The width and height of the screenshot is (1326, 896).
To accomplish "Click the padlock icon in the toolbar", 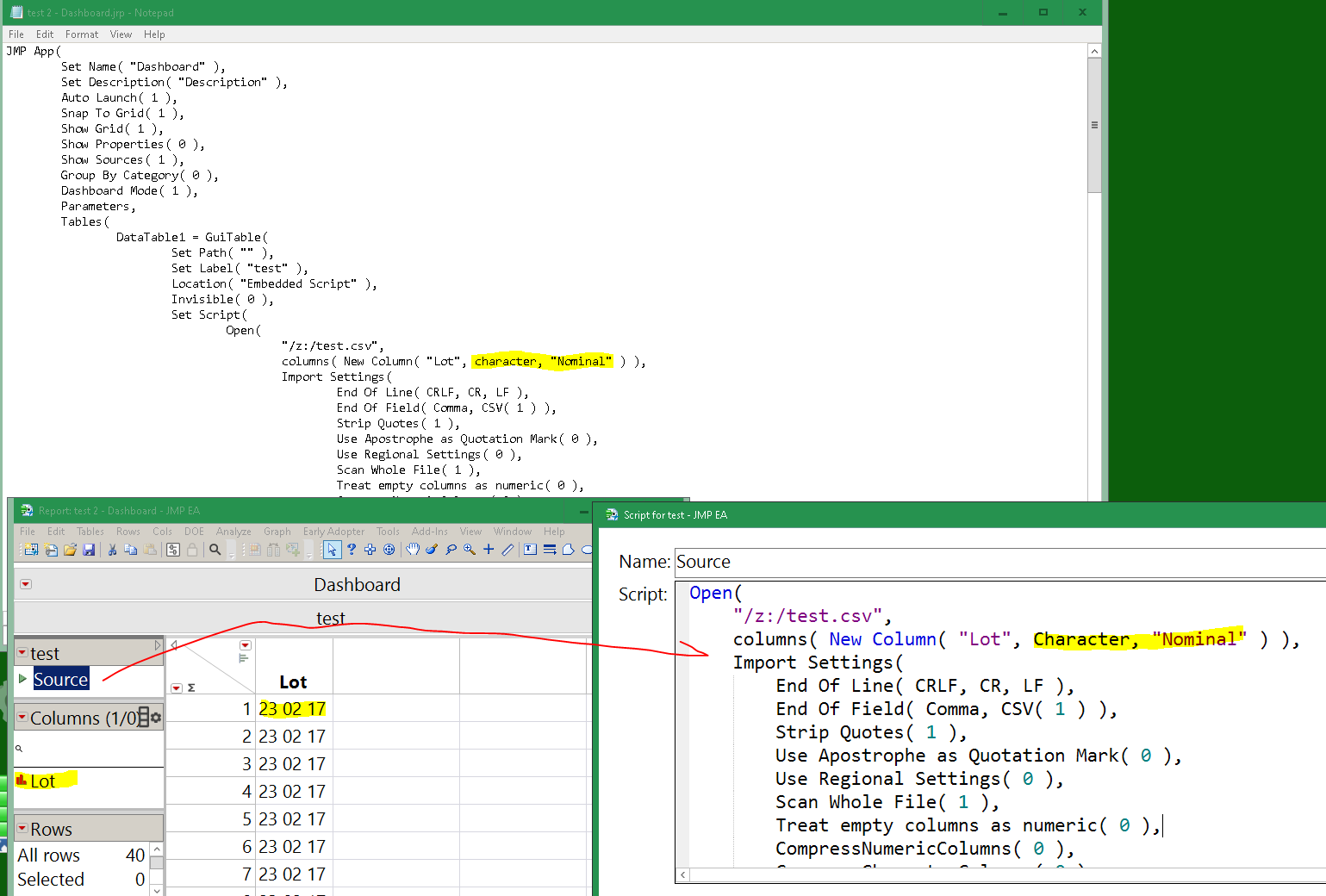I will 193,549.
